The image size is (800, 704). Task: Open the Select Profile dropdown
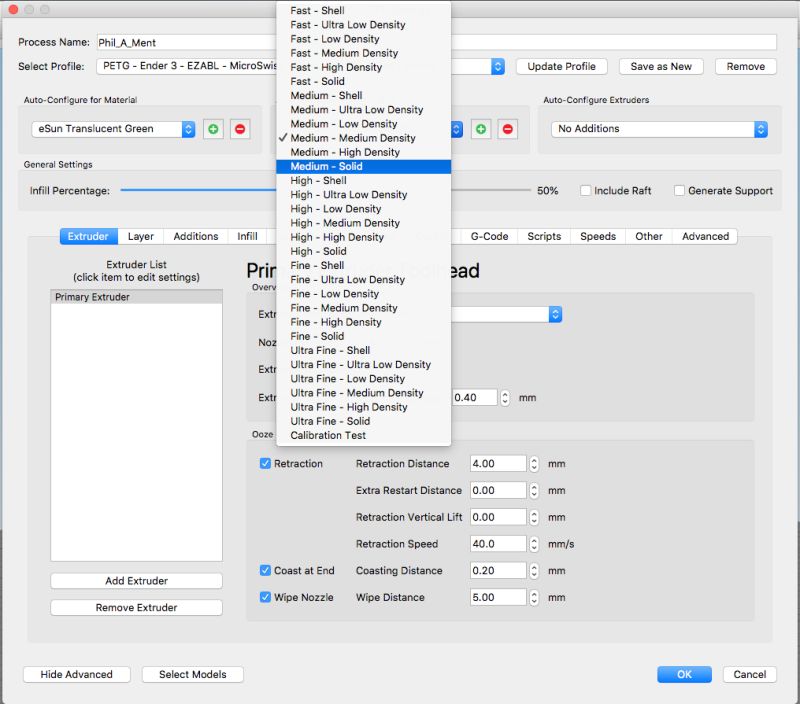[x=498, y=66]
